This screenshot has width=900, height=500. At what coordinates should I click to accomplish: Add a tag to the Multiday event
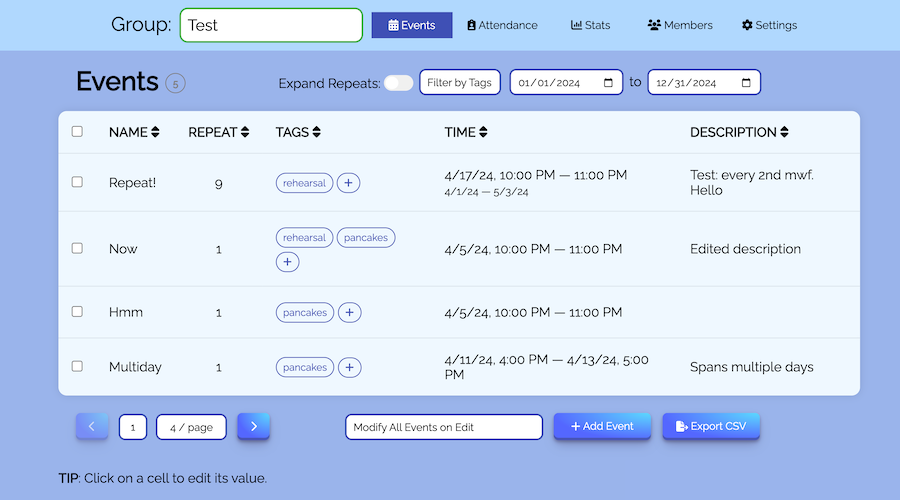pos(349,368)
